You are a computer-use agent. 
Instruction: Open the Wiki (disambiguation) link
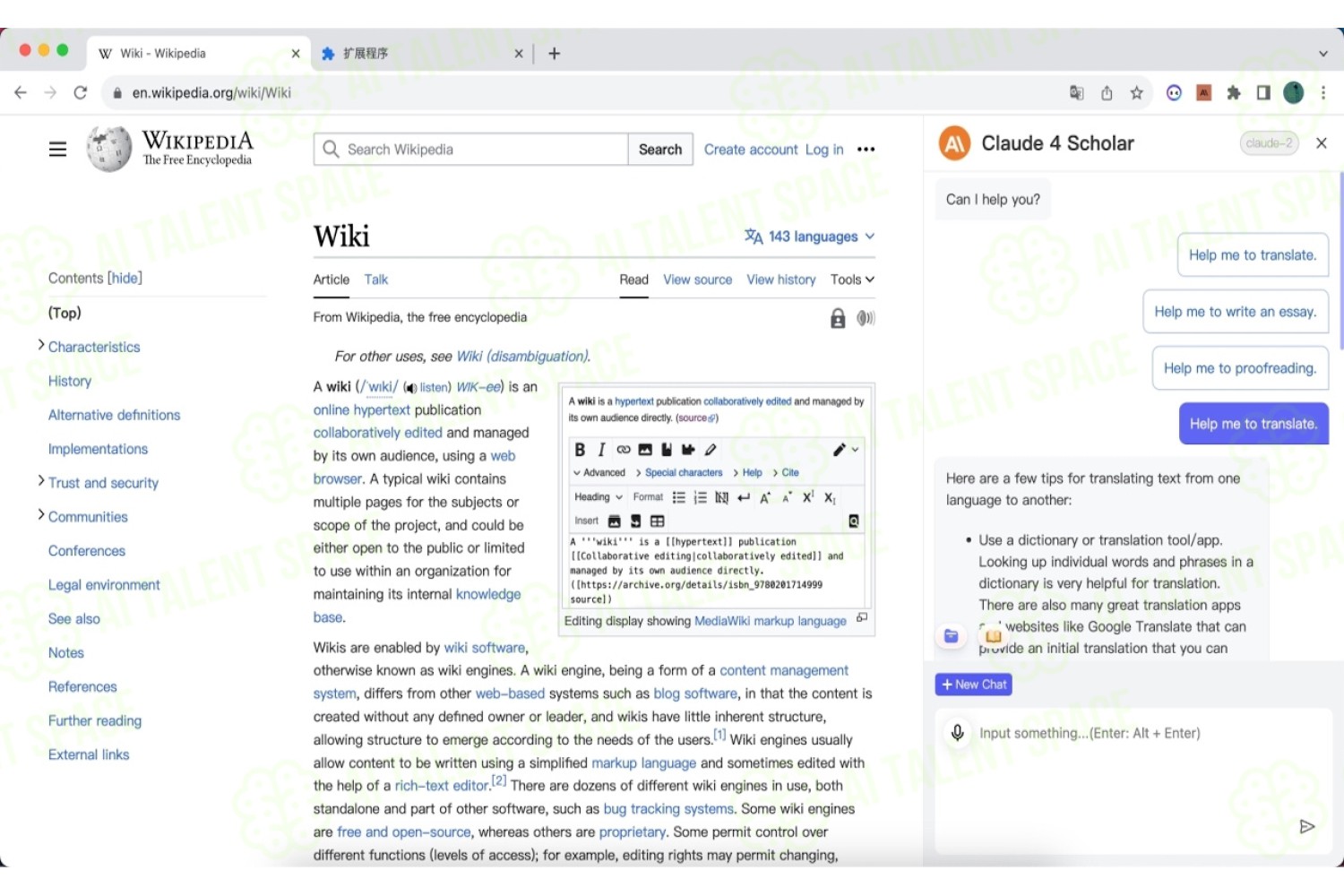pyautogui.click(x=522, y=357)
